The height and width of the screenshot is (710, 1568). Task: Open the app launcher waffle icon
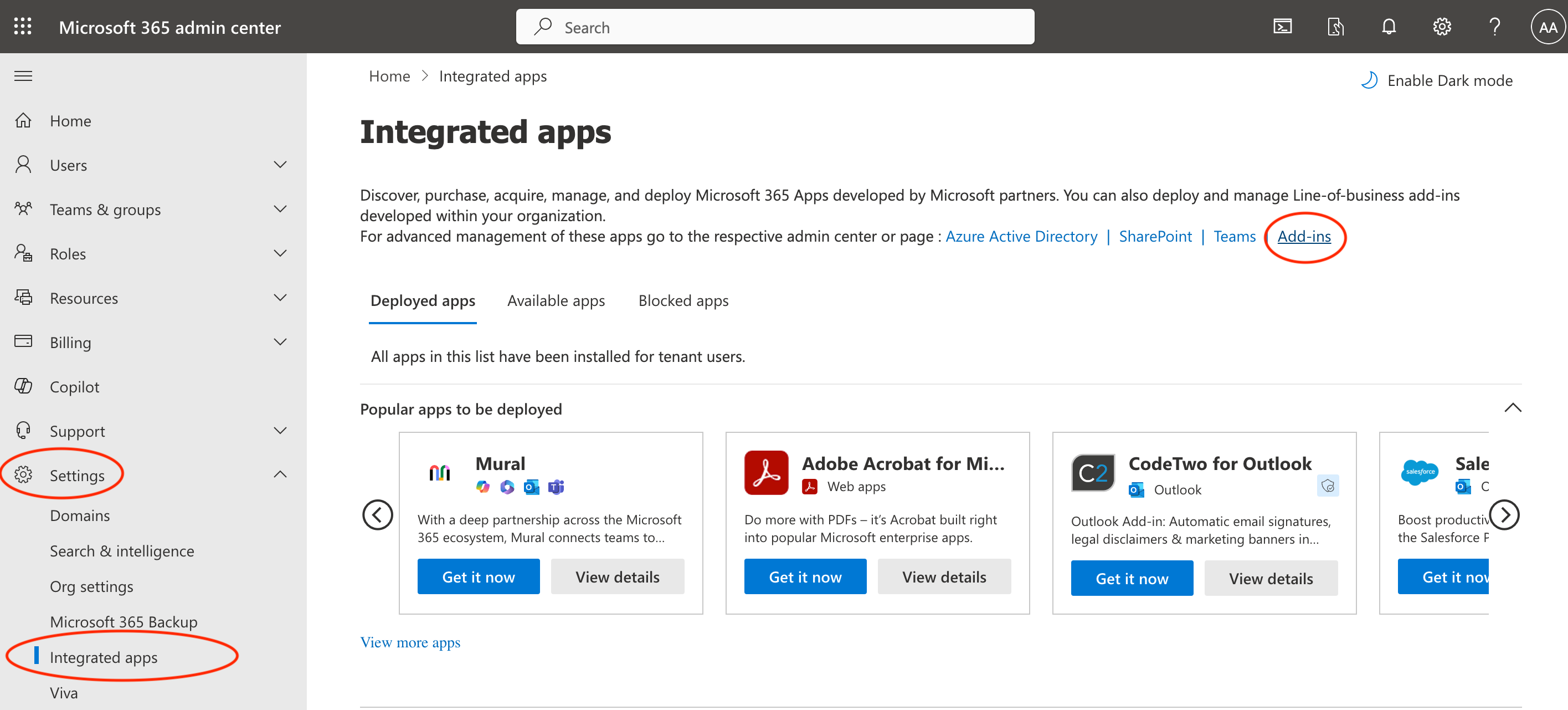coord(23,26)
